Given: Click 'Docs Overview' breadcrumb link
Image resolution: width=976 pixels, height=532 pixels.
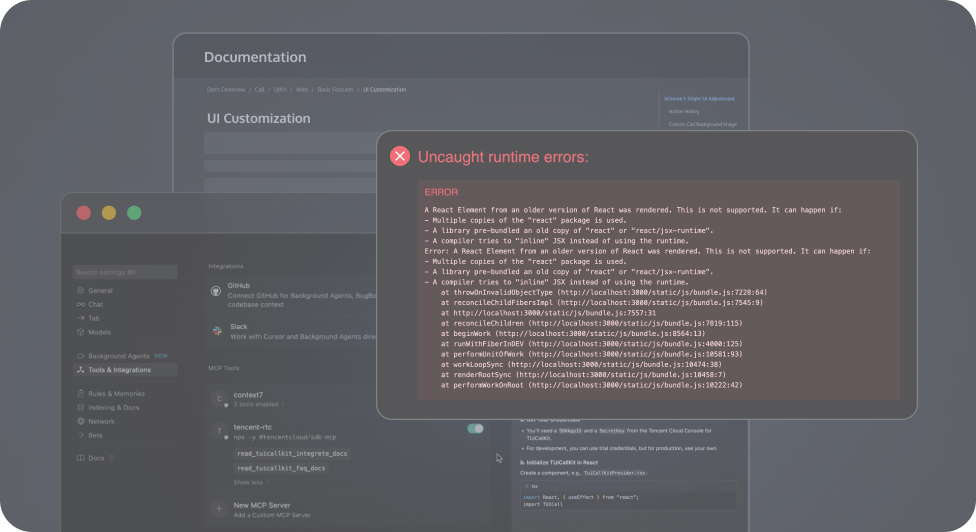Looking at the screenshot, I should click(x=225, y=89).
